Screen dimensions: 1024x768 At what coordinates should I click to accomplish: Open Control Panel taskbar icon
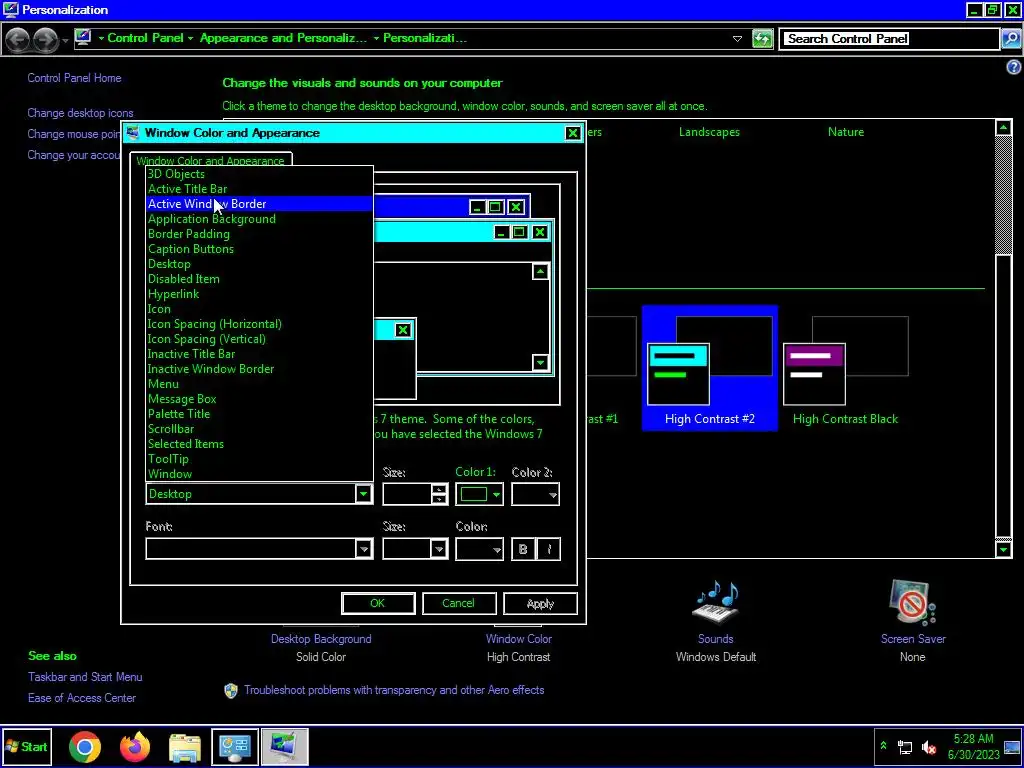[x=235, y=747]
